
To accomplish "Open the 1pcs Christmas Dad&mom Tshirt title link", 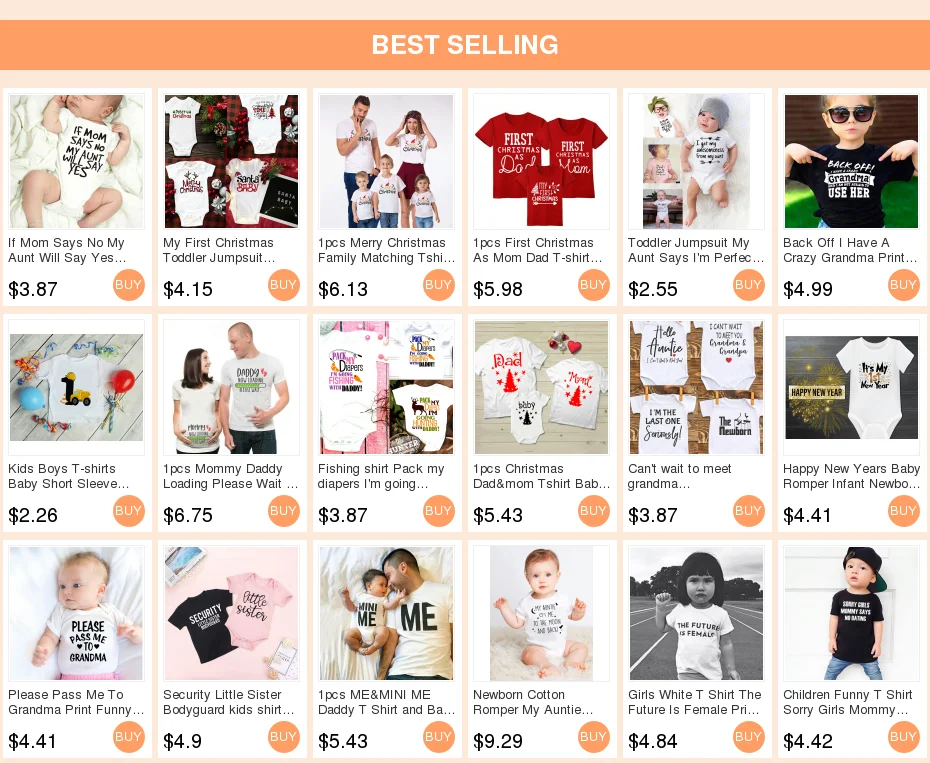I will pyautogui.click(x=542, y=476).
